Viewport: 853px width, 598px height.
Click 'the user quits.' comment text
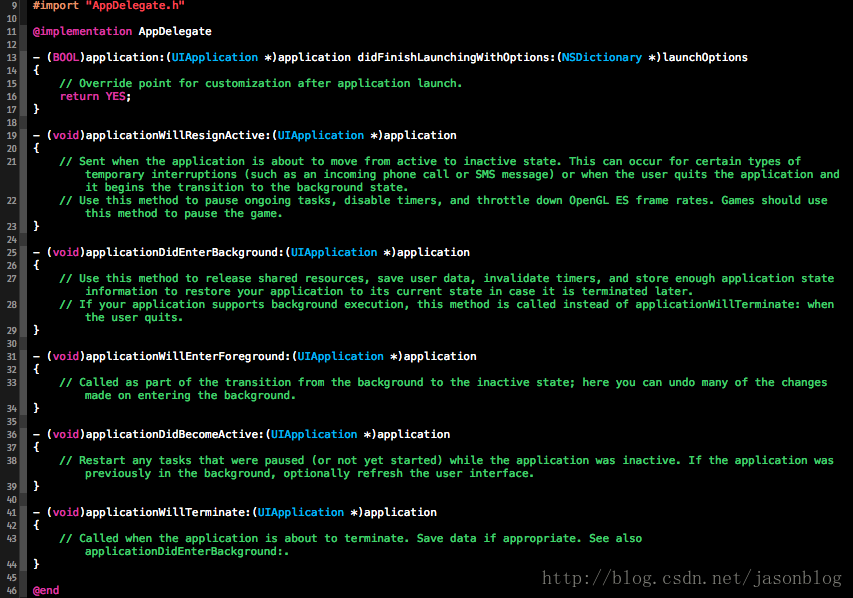tap(134, 318)
